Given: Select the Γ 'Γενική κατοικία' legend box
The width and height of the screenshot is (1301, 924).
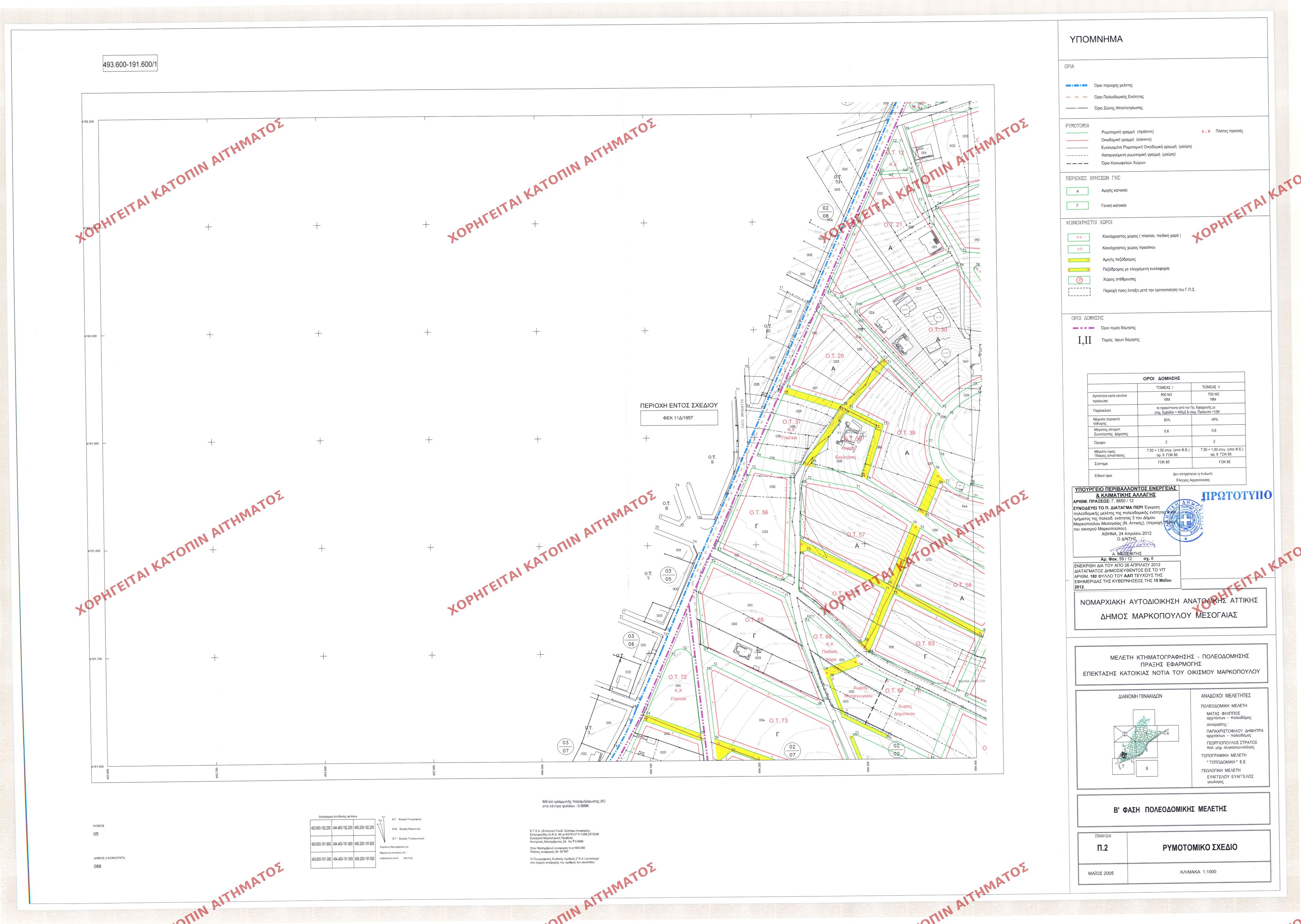Looking at the screenshot, I should [1077, 205].
